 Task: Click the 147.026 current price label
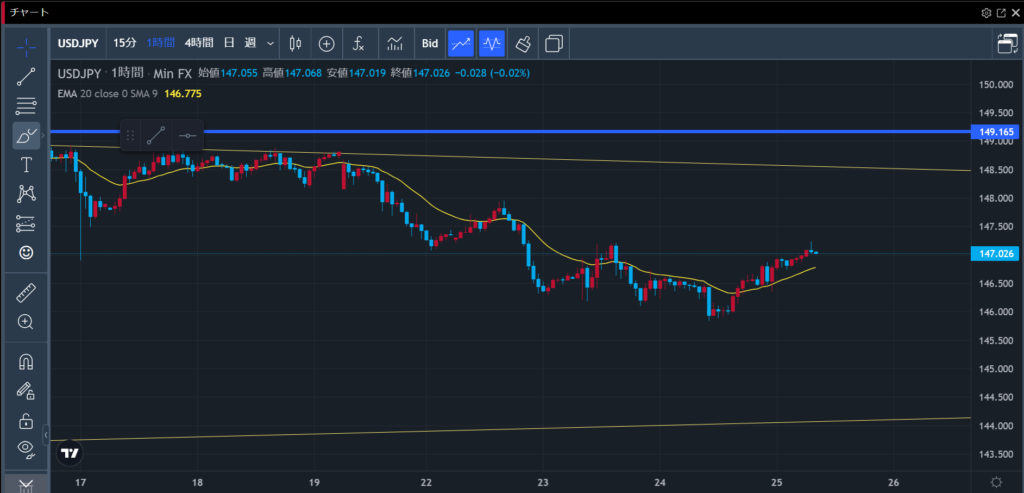[x=996, y=253]
